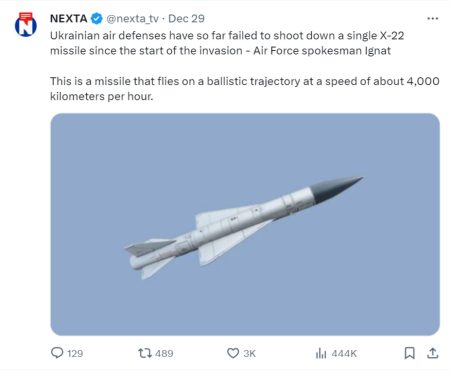This screenshot has width=450, height=372.
Task: Click the sentence about 4,000 kilometers per hour
Action: pyautogui.click(x=245, y=89)
